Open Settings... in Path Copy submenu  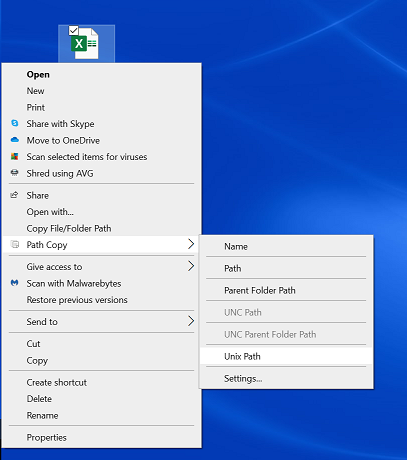(x=286, y=378)
